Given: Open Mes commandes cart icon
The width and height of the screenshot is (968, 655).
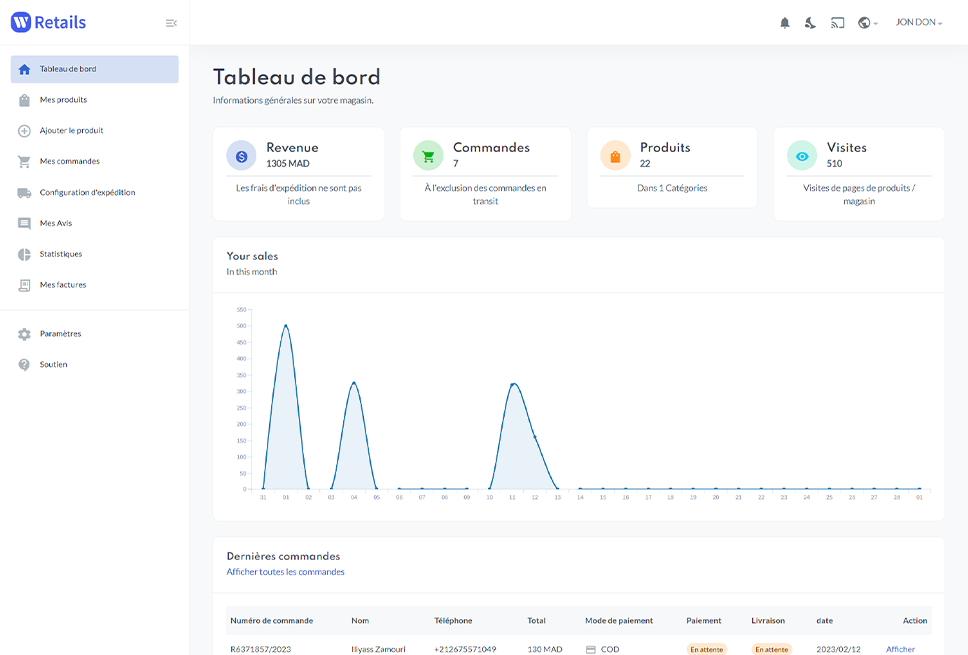Looking at the screenshot, I should [x=24, y=162].
